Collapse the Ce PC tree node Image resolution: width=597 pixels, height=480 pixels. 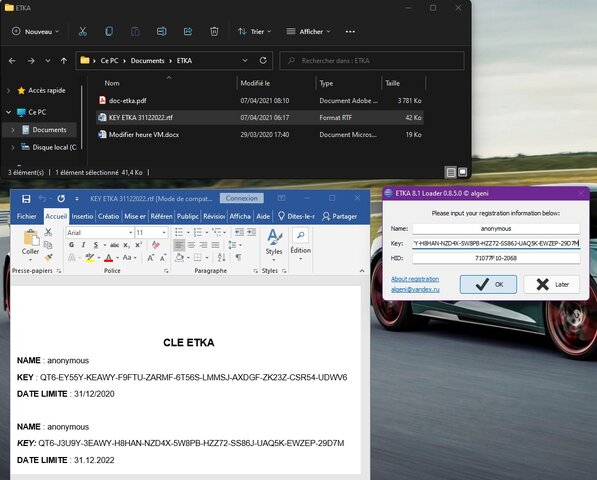8,112
